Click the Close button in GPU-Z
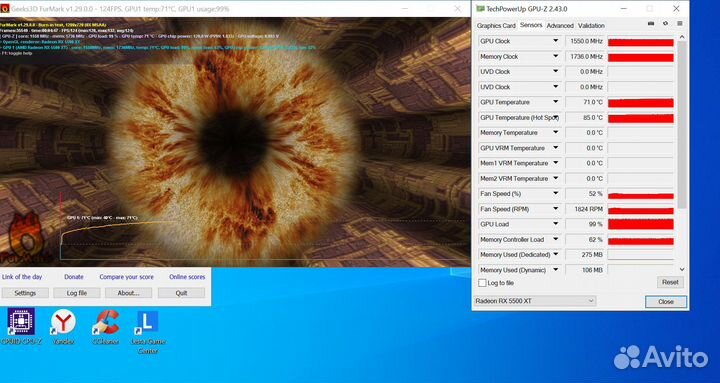This screenshot has height=383, width=720. click(x=666, y=302)
